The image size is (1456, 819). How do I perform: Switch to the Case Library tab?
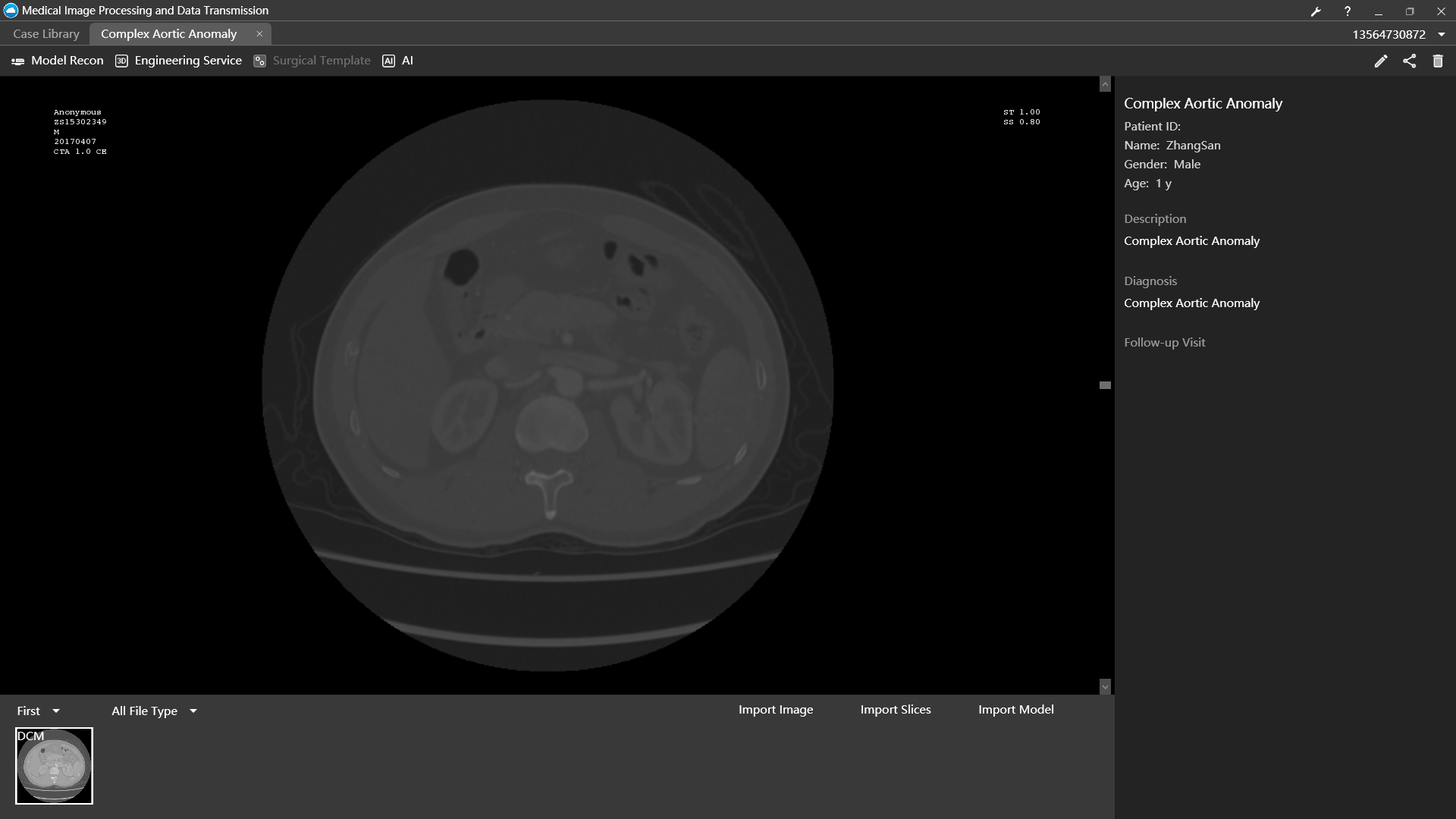coord(46,34)
